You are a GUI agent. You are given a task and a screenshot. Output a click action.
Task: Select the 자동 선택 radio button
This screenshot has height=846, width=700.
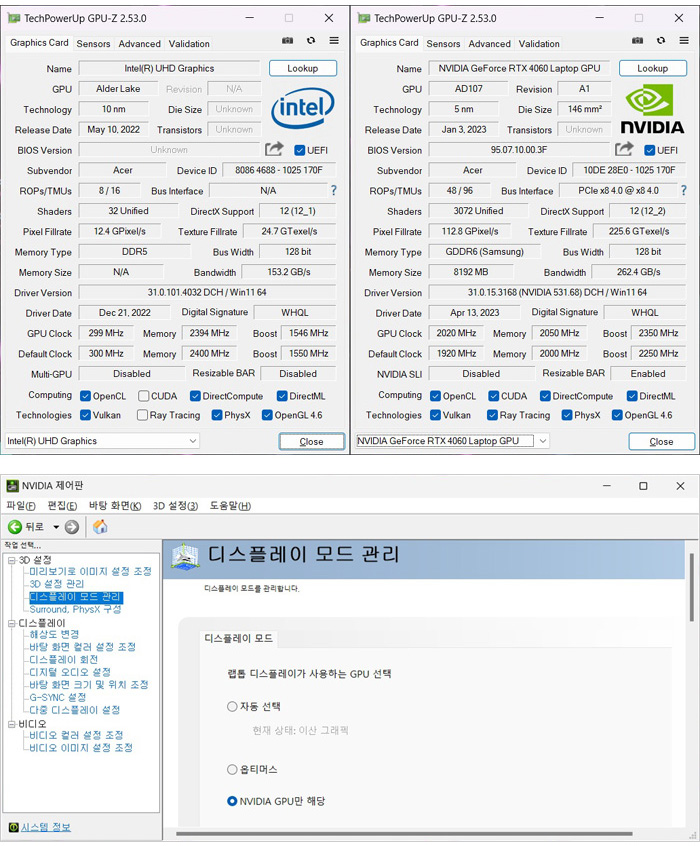(232, 706)
